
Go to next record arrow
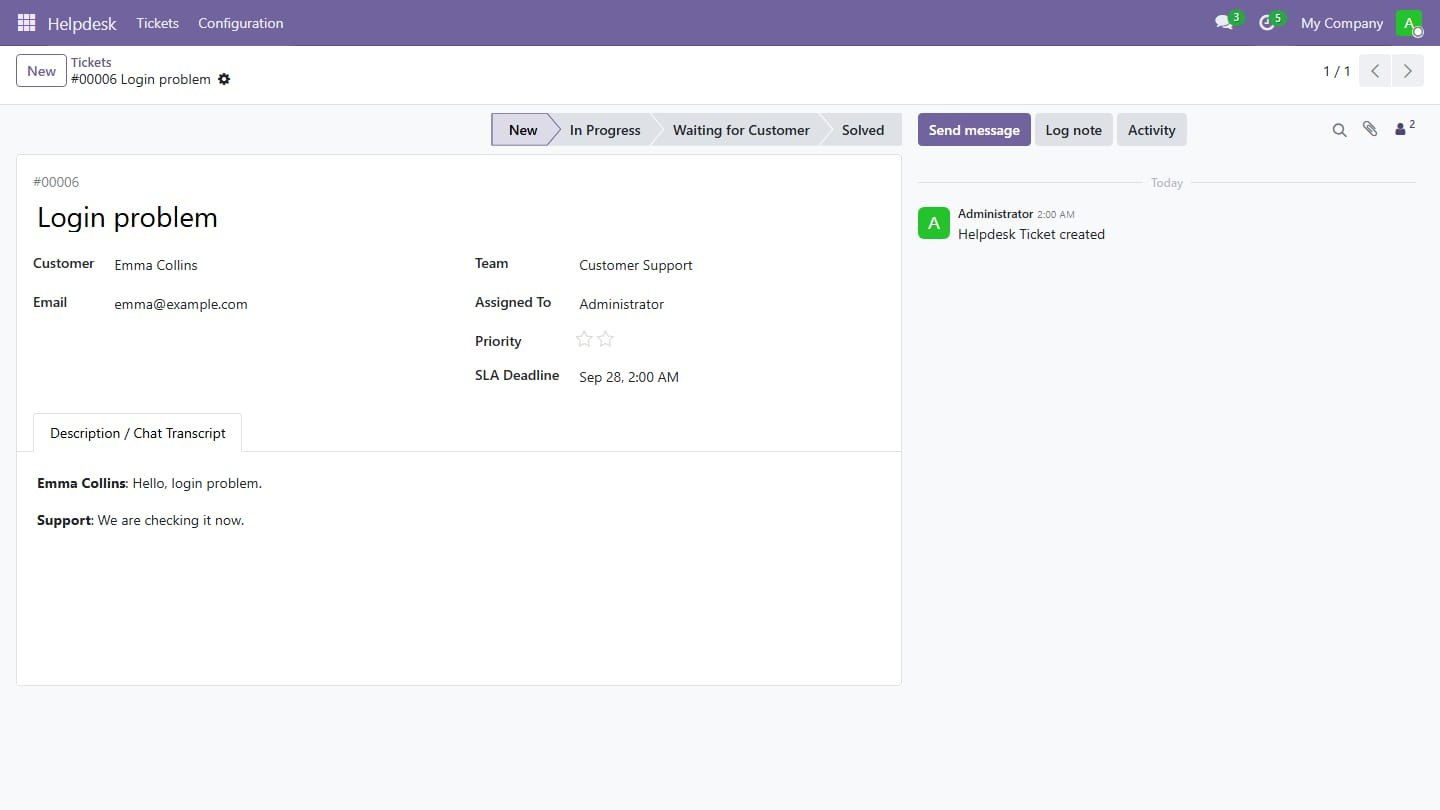pos(1407,71)
